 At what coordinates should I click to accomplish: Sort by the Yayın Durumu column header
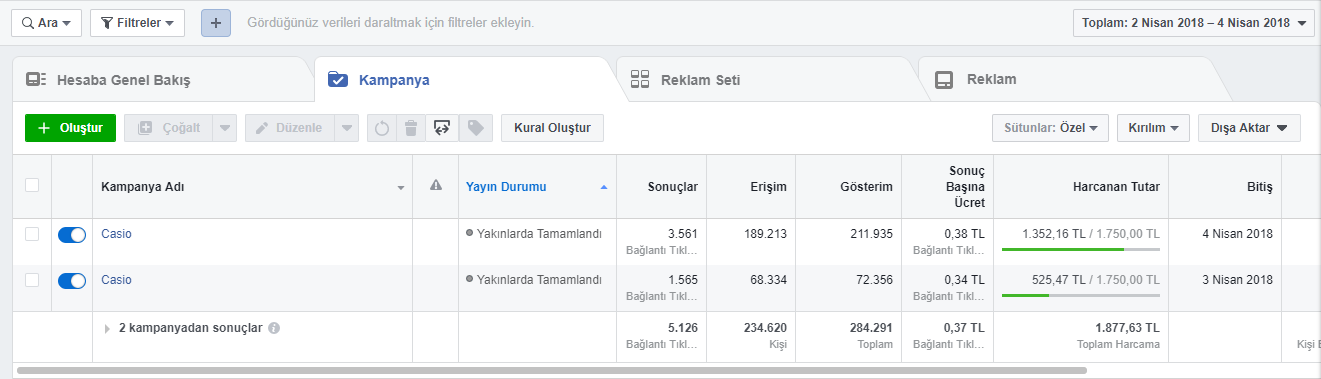click(x=537, y=187)
